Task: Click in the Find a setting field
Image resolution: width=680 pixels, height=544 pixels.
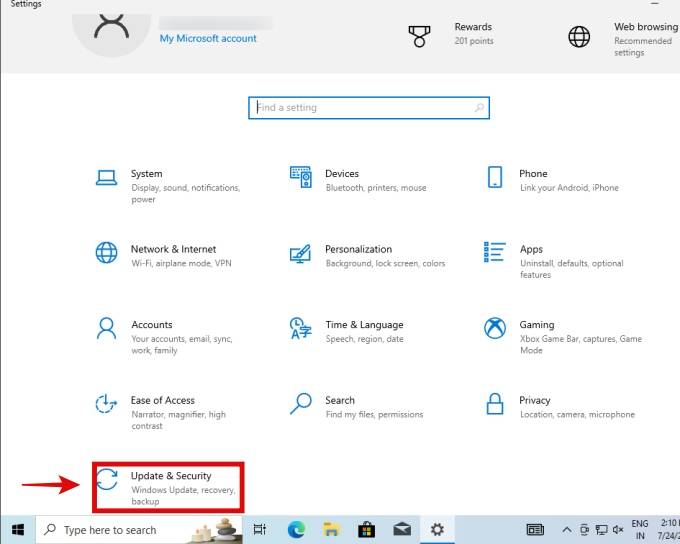Action: pos(369,108)
